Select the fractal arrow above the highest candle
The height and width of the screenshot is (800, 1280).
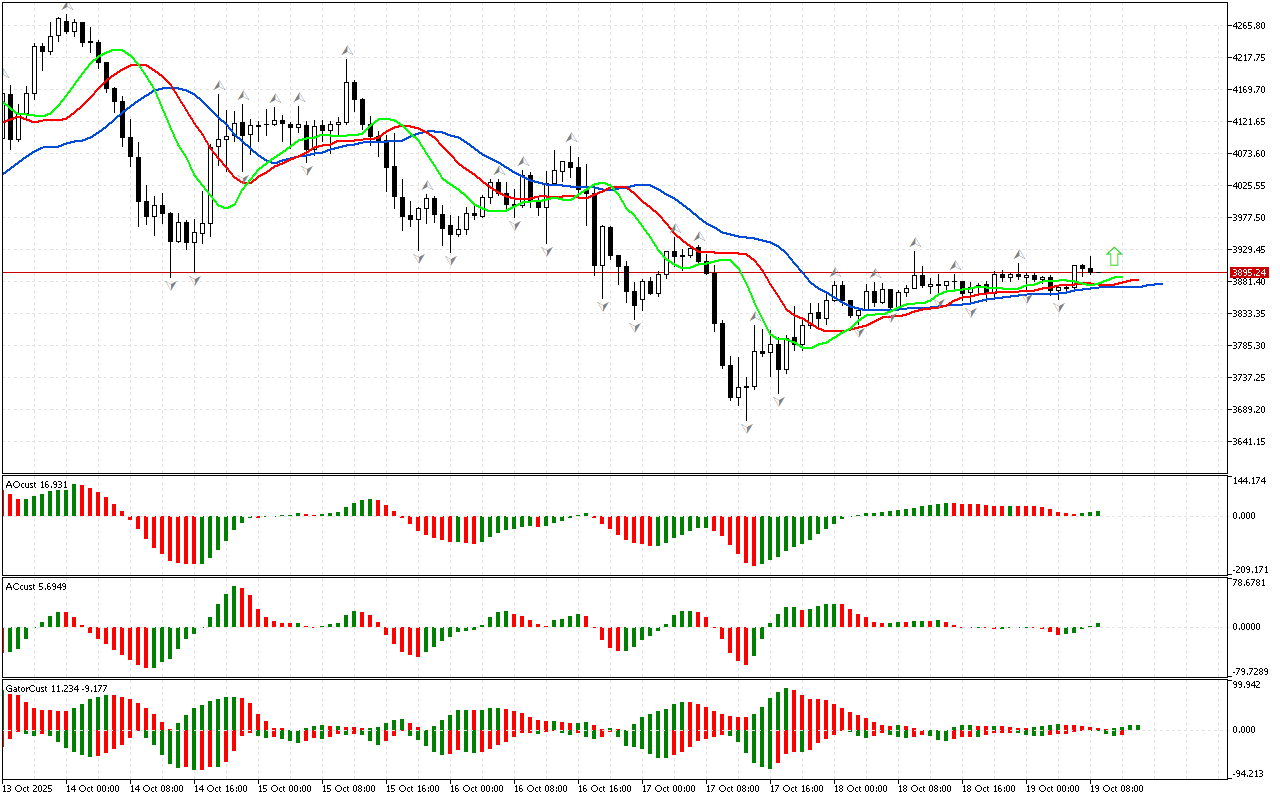pos(67,7)
